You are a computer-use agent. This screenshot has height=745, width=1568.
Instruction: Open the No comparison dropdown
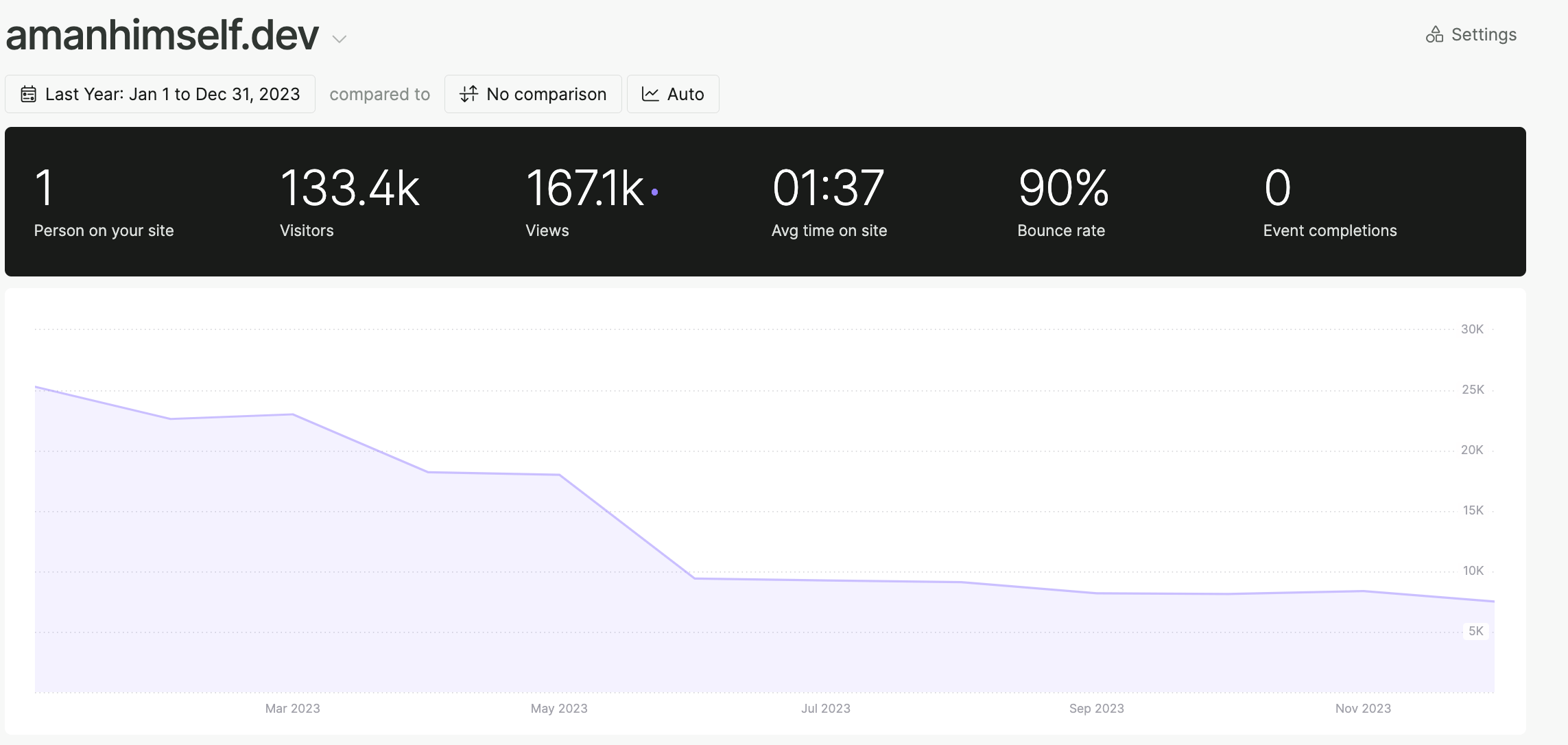[533, 94]
